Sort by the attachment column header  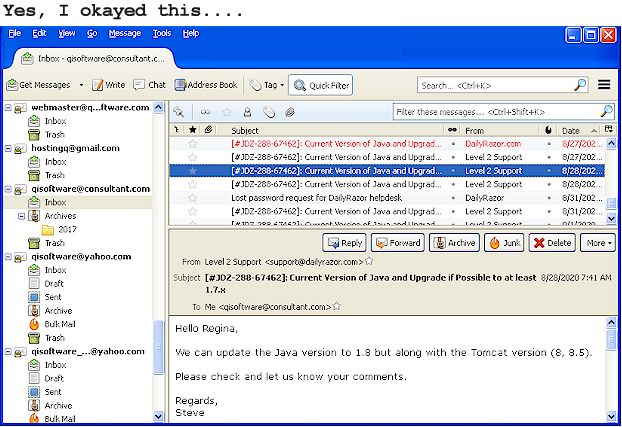208,130
